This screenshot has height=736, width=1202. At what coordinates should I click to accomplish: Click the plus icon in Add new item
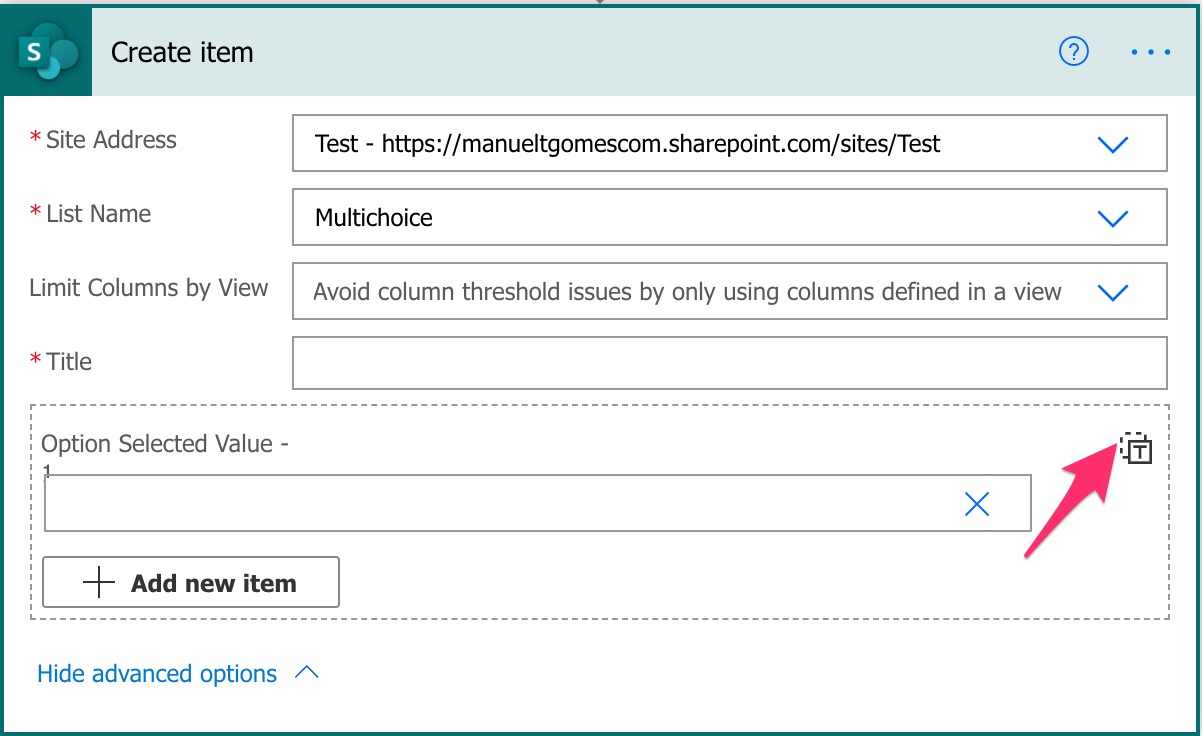pos(99,583)
